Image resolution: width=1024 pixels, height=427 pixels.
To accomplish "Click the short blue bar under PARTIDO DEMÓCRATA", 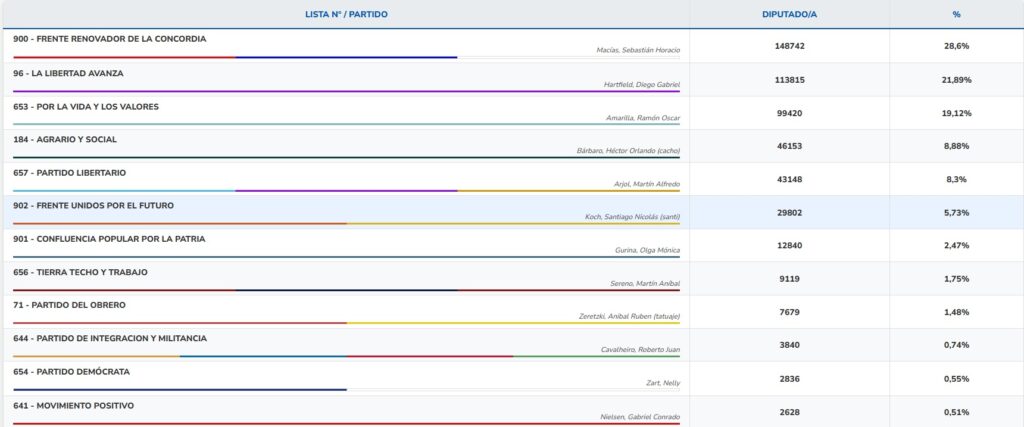I will point(180,390).
